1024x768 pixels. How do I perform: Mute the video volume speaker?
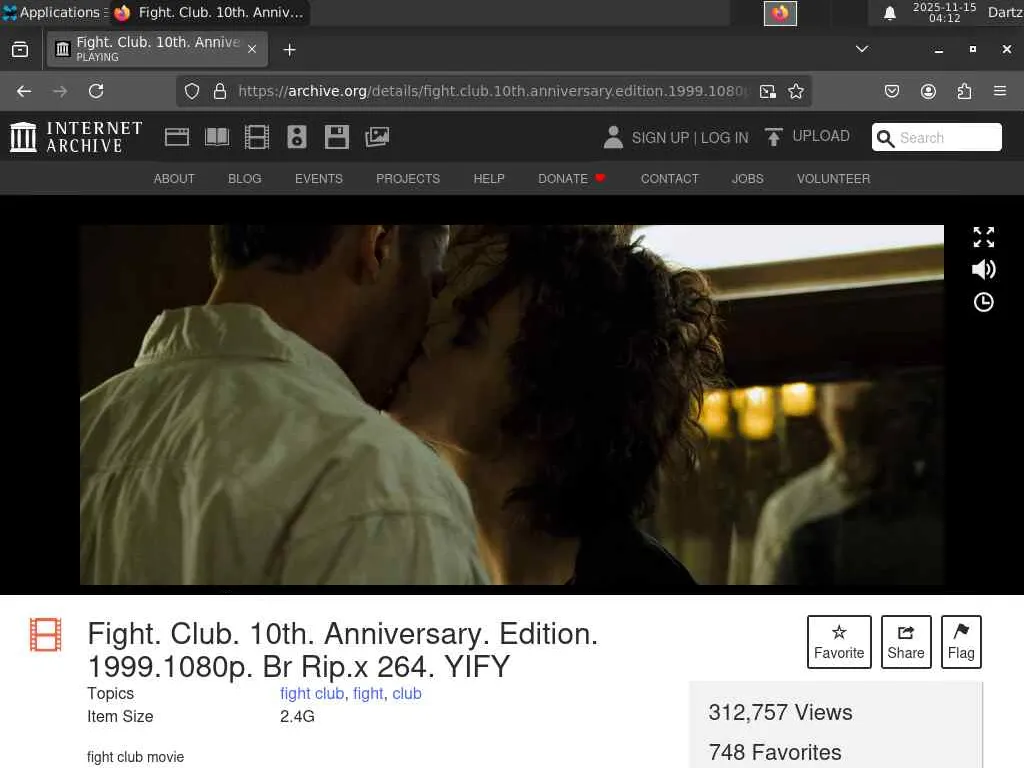point(984,269)
